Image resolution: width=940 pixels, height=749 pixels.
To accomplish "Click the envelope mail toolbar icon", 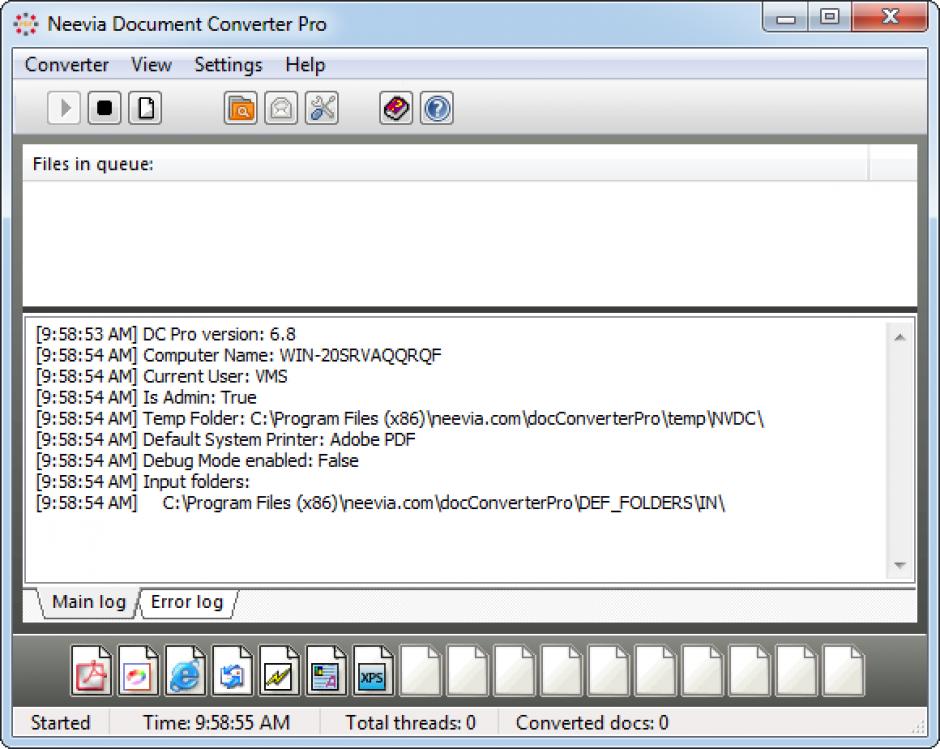I will pyautogui.click(x=281, y=109).
